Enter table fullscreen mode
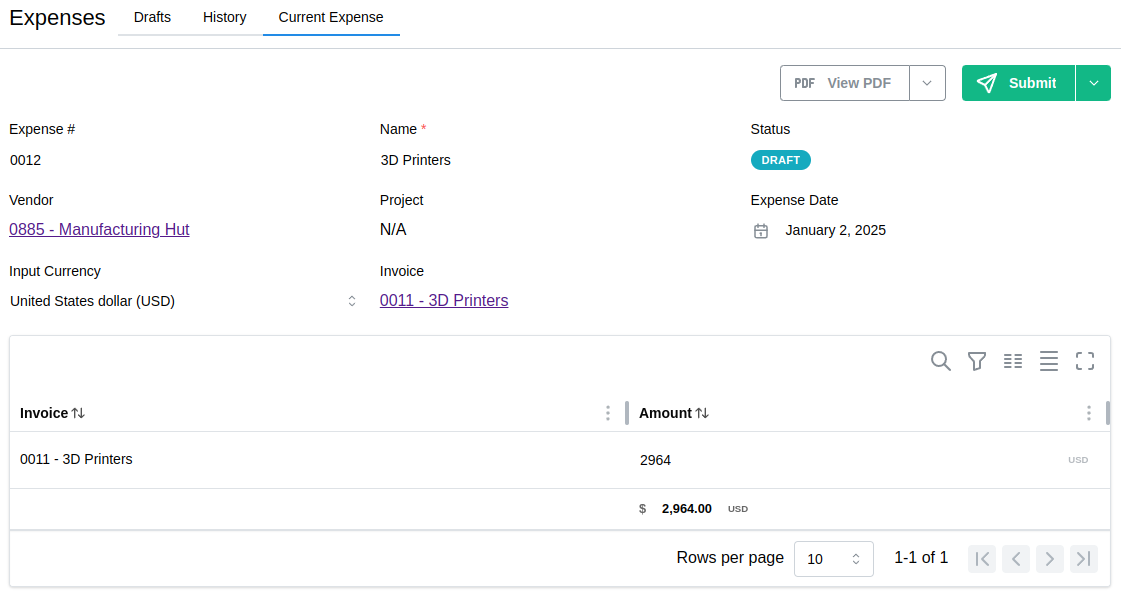 tap(1085, 361)
